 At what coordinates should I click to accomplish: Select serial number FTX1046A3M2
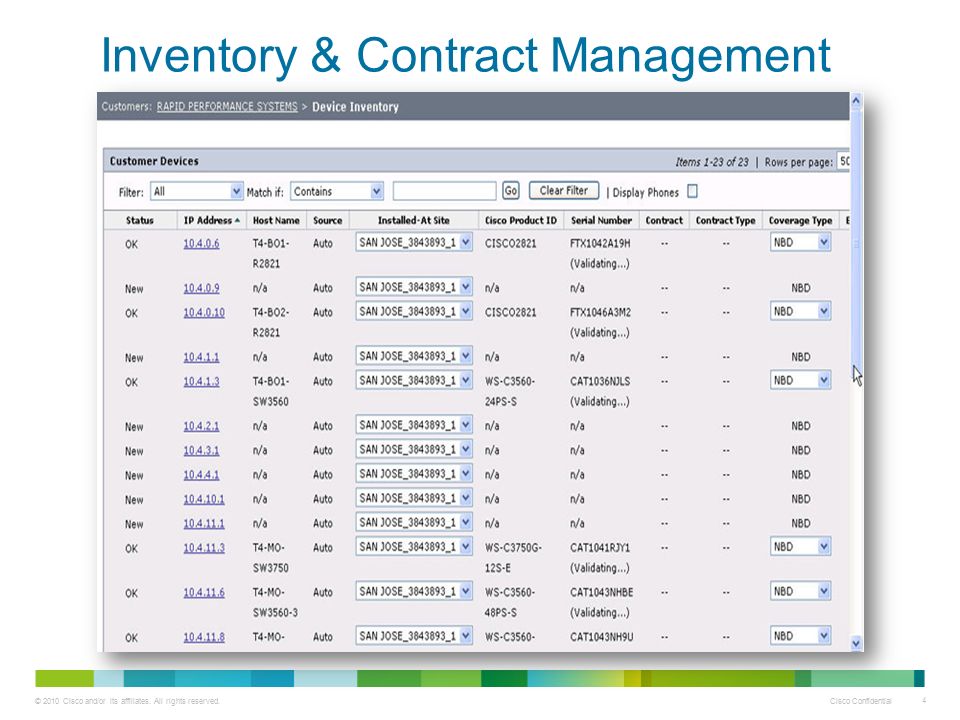pyautogui.click(x=601, y=312)
